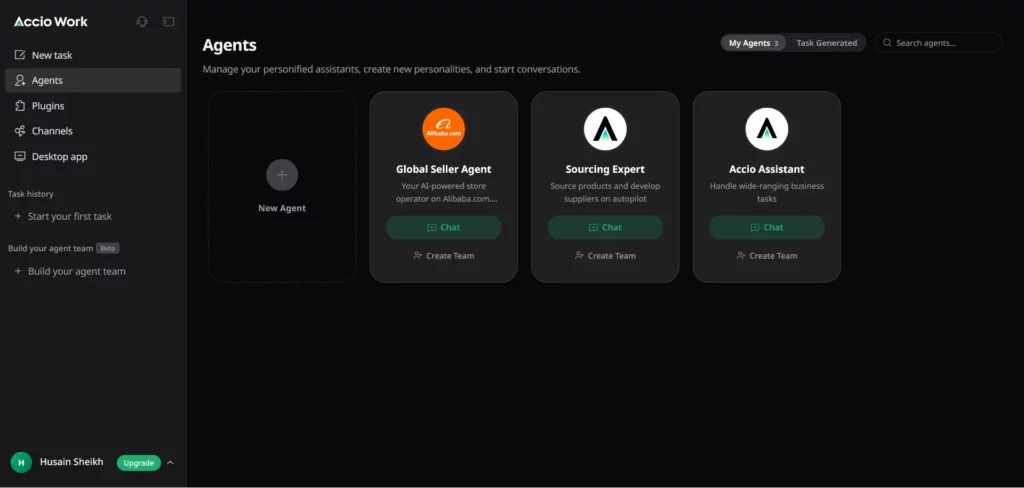Image resolution: width=1024 pixels, height=488 pixels.
Task: Click the Search agents input field
Action: (938, 43)
